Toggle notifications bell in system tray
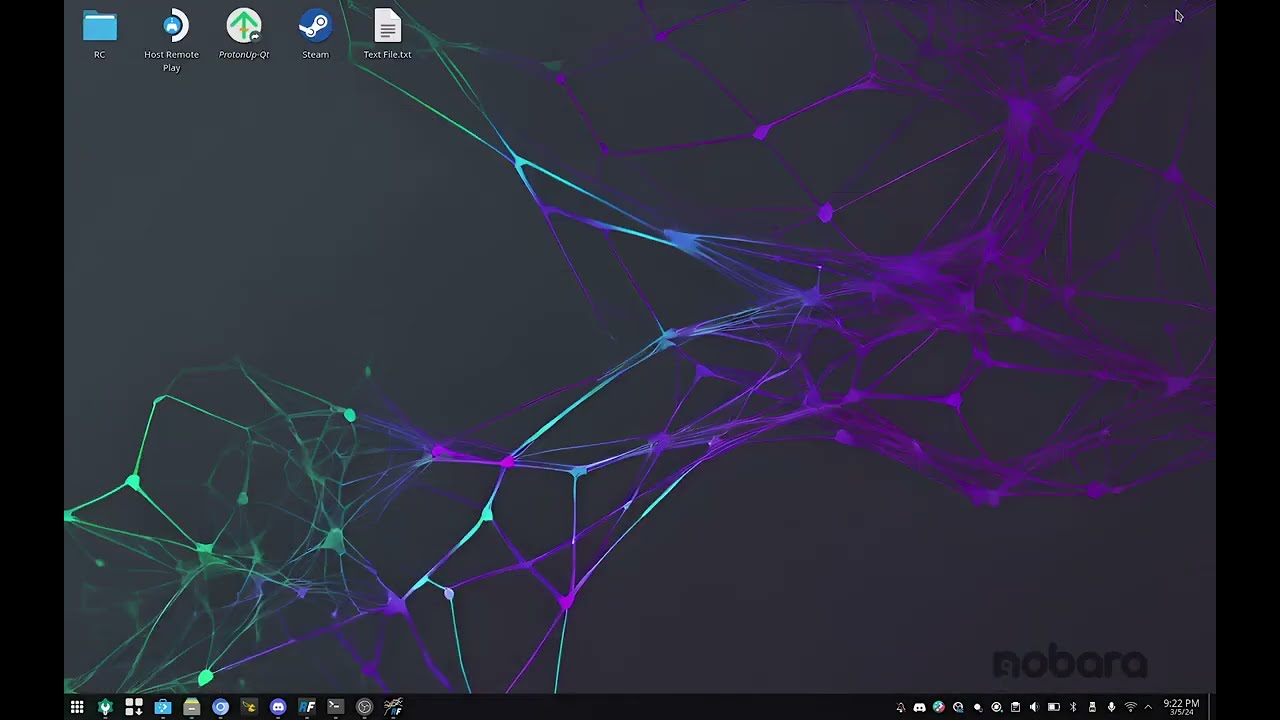The image size is (1280, 720). 900,707
